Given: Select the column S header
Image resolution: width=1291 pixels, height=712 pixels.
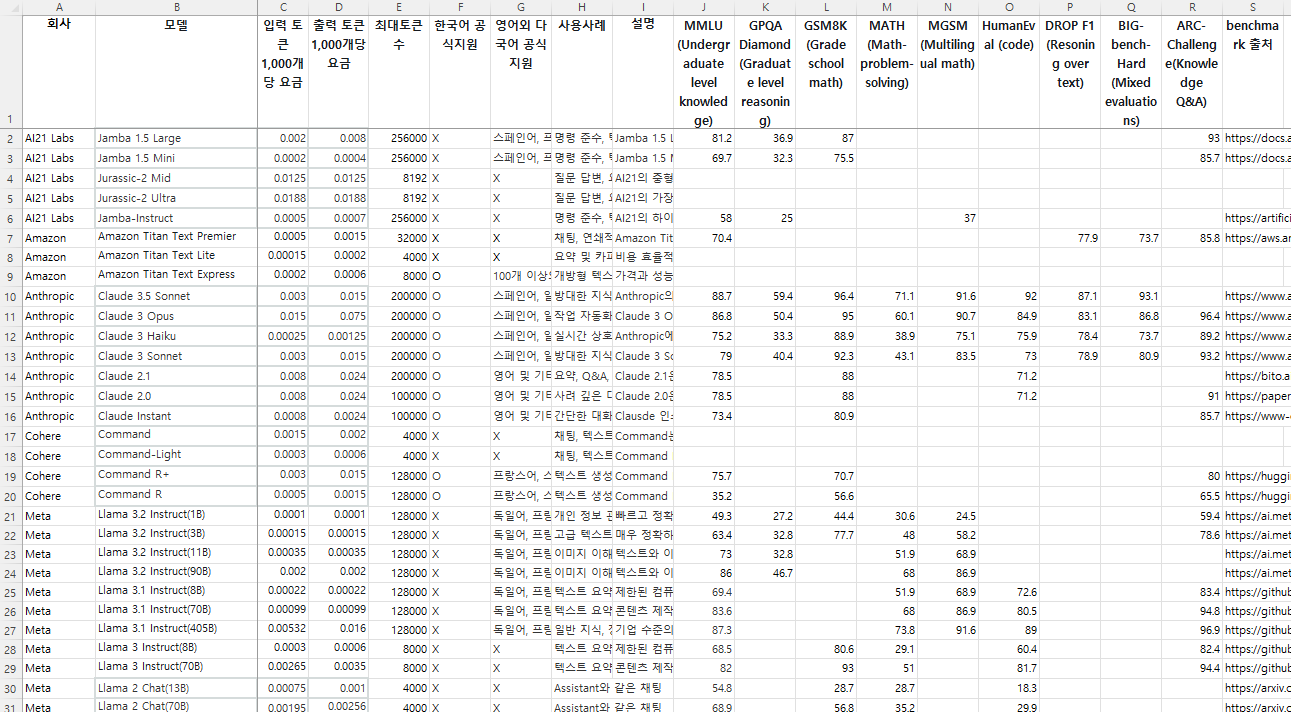Looking at the screenshot, I should 1253,7.
